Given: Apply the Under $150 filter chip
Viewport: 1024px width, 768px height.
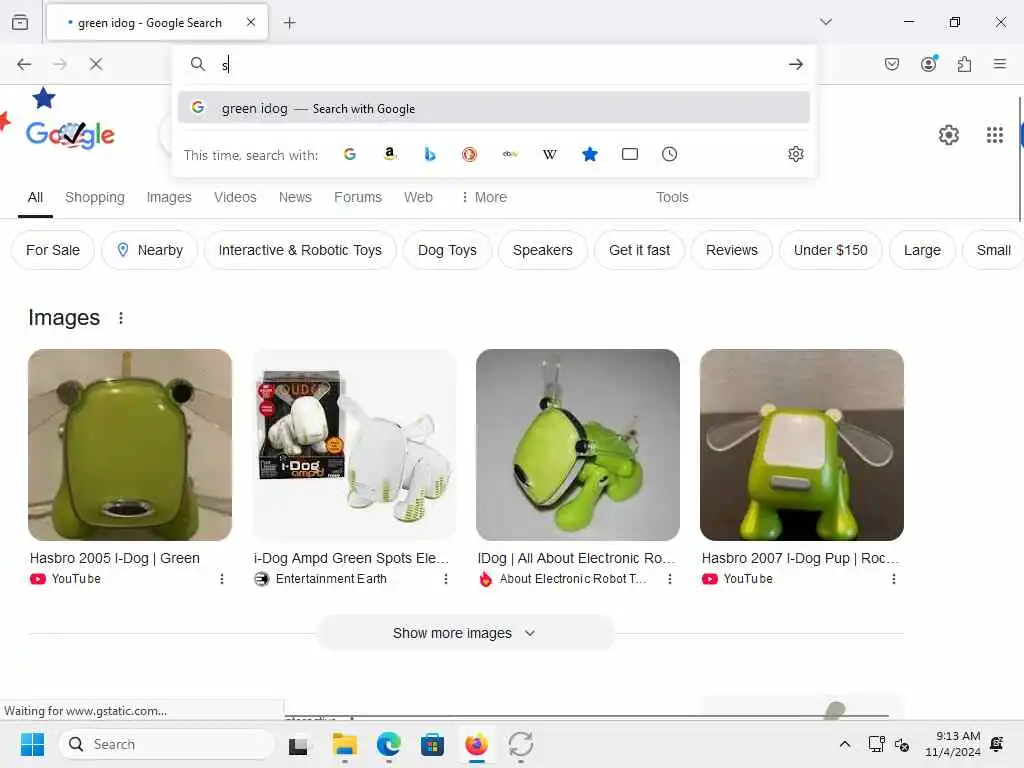Looking at the screenshot, I should click(x=831, y=250).
